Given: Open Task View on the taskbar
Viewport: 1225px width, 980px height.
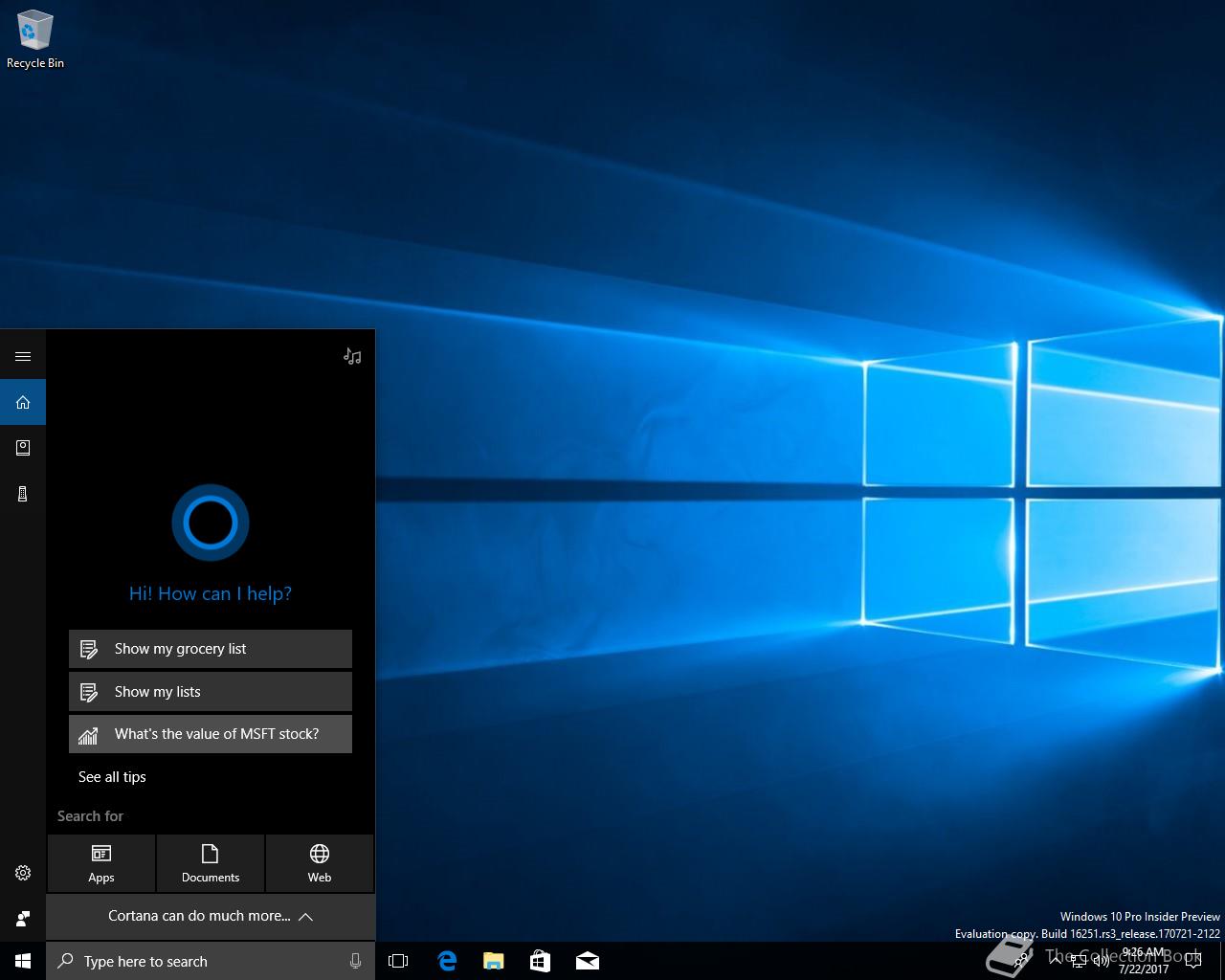Looking at the screenshot, I should point(398,961).
